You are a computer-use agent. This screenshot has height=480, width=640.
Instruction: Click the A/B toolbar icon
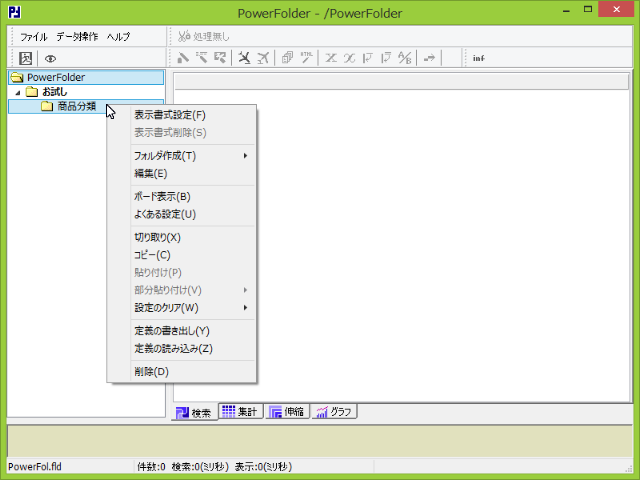[x=404, y=58]
